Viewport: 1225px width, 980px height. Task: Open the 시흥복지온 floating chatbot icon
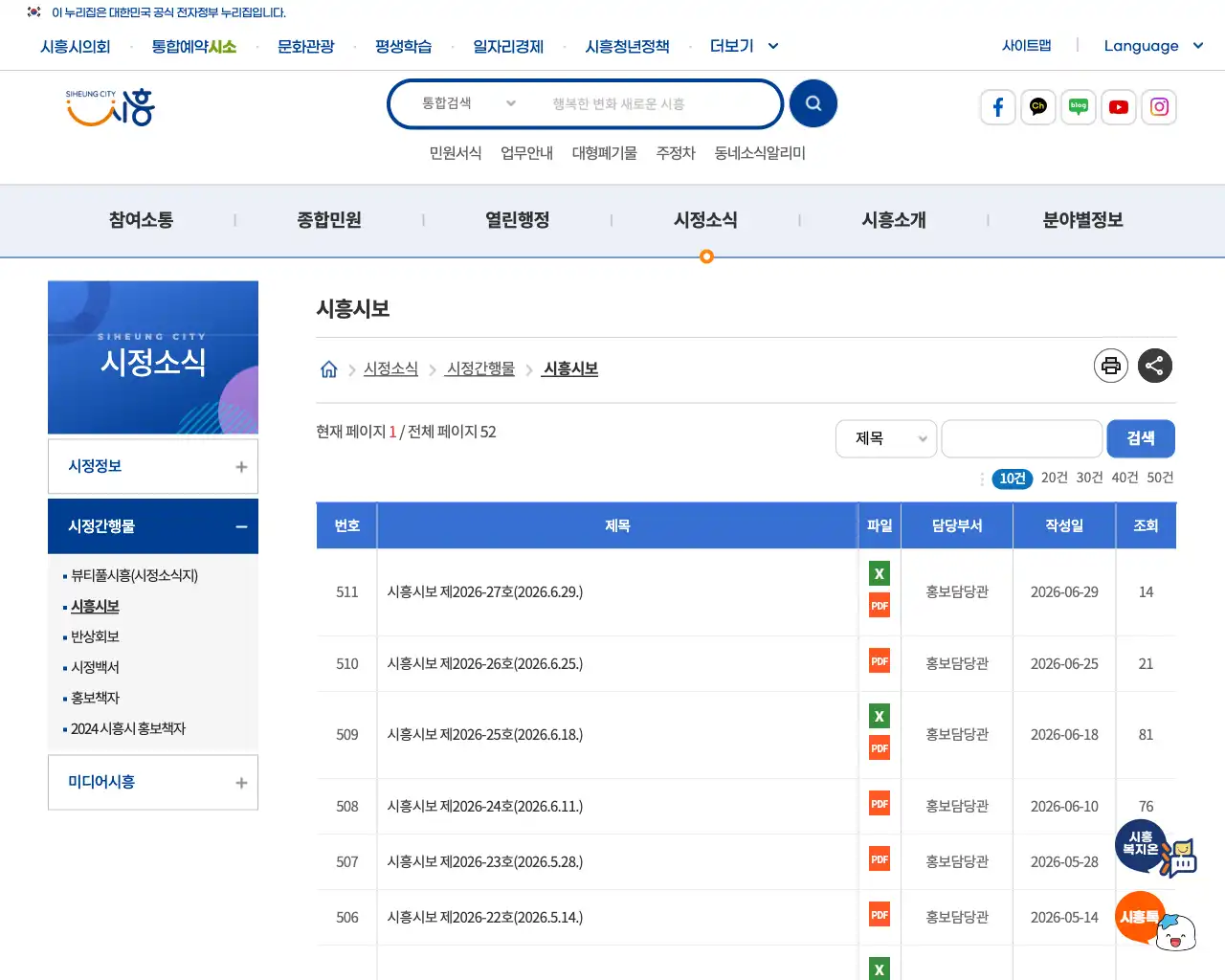1155,849
